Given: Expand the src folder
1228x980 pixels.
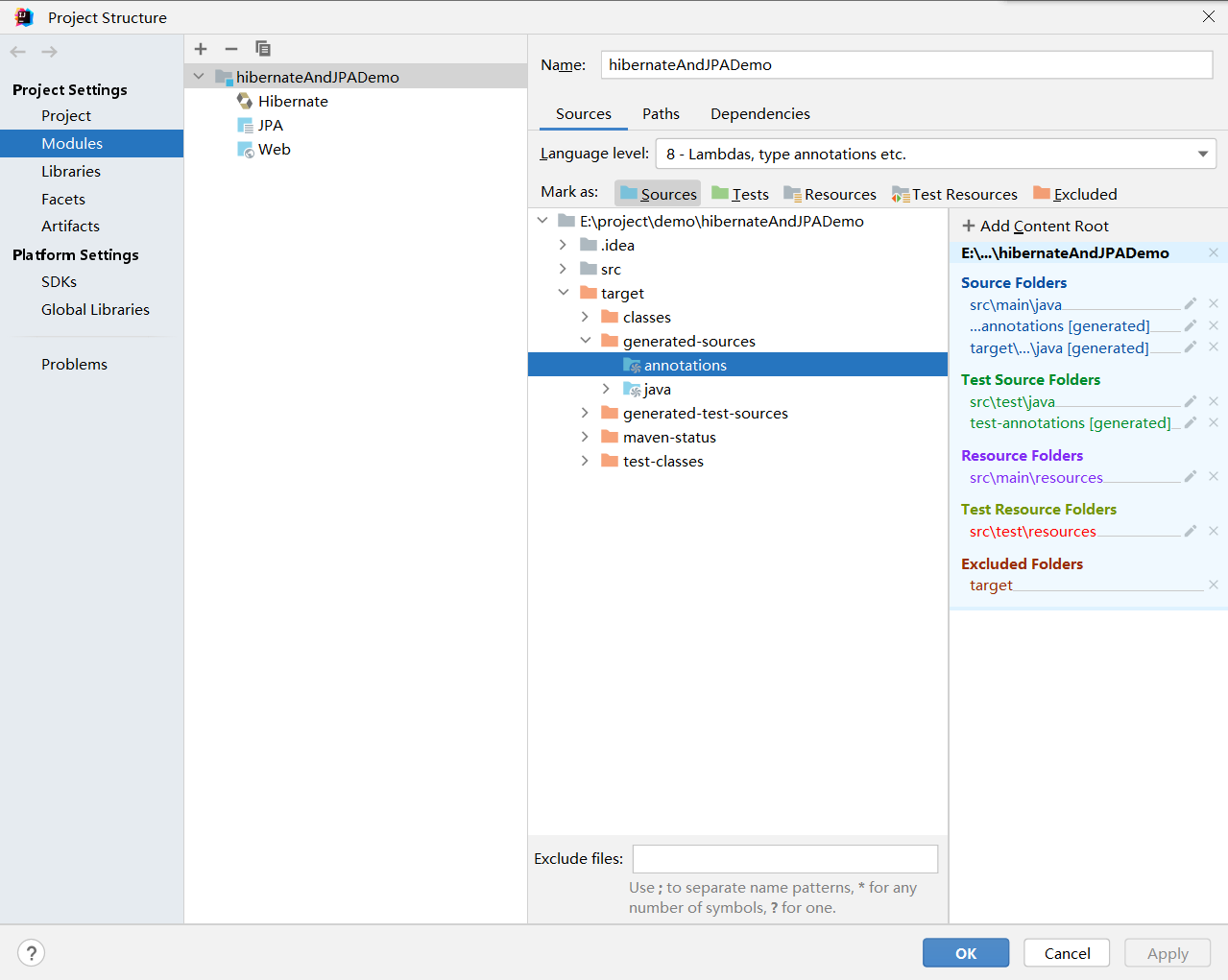Looking at the screenshot, I should point(564,269).
